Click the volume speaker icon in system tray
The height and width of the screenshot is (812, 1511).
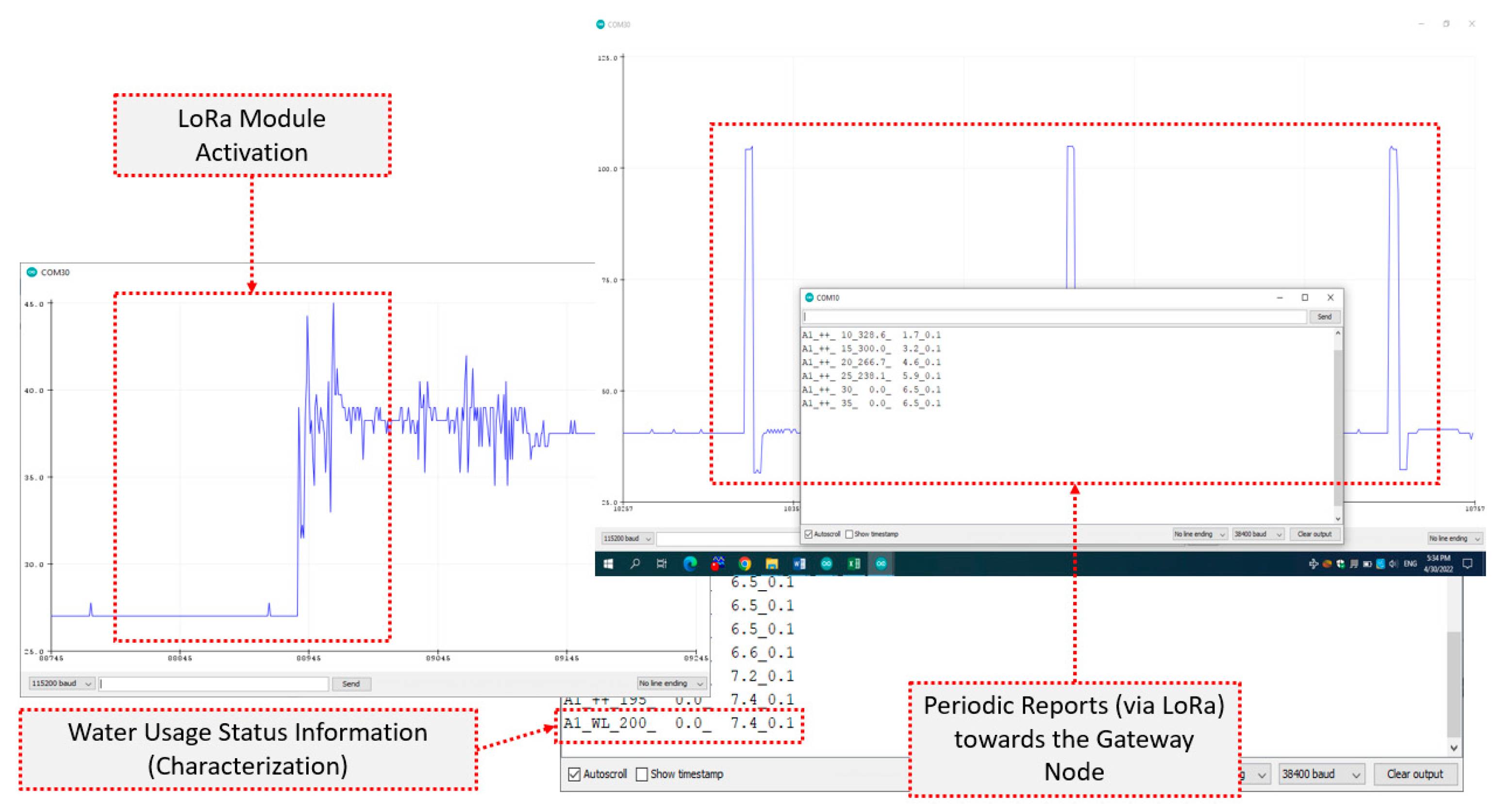coord(1394,564)
